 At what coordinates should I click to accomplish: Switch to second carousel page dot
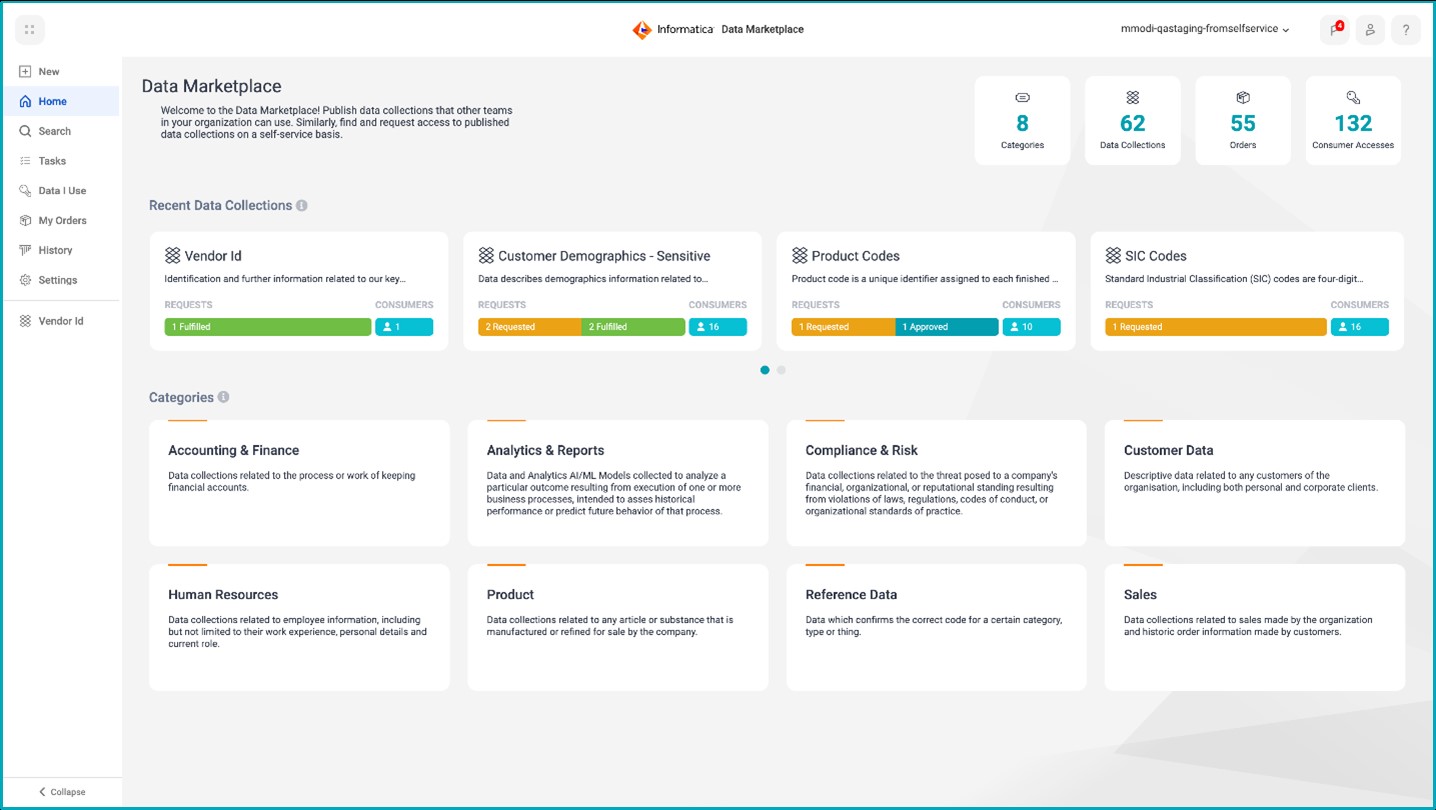pos(781,370)
